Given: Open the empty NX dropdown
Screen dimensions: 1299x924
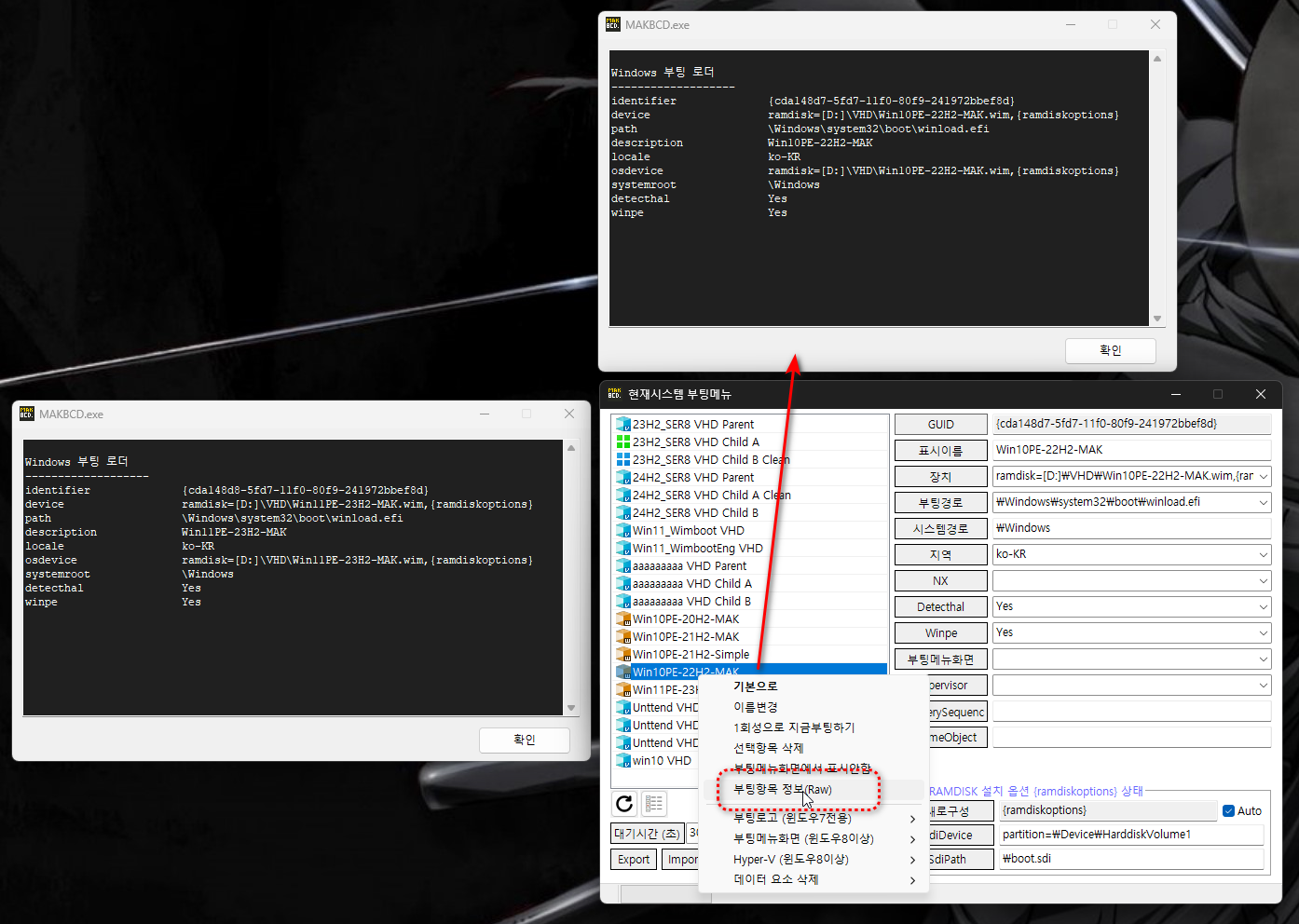Looking at the screenshot, I should 1264,580.
